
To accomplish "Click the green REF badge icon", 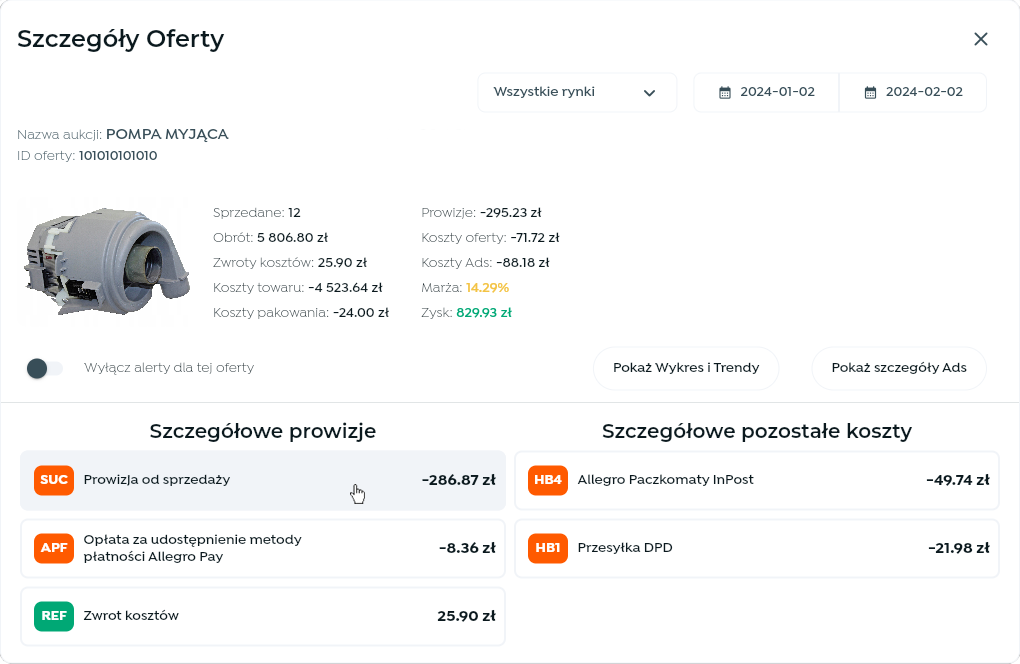I will tap(54, 616).
